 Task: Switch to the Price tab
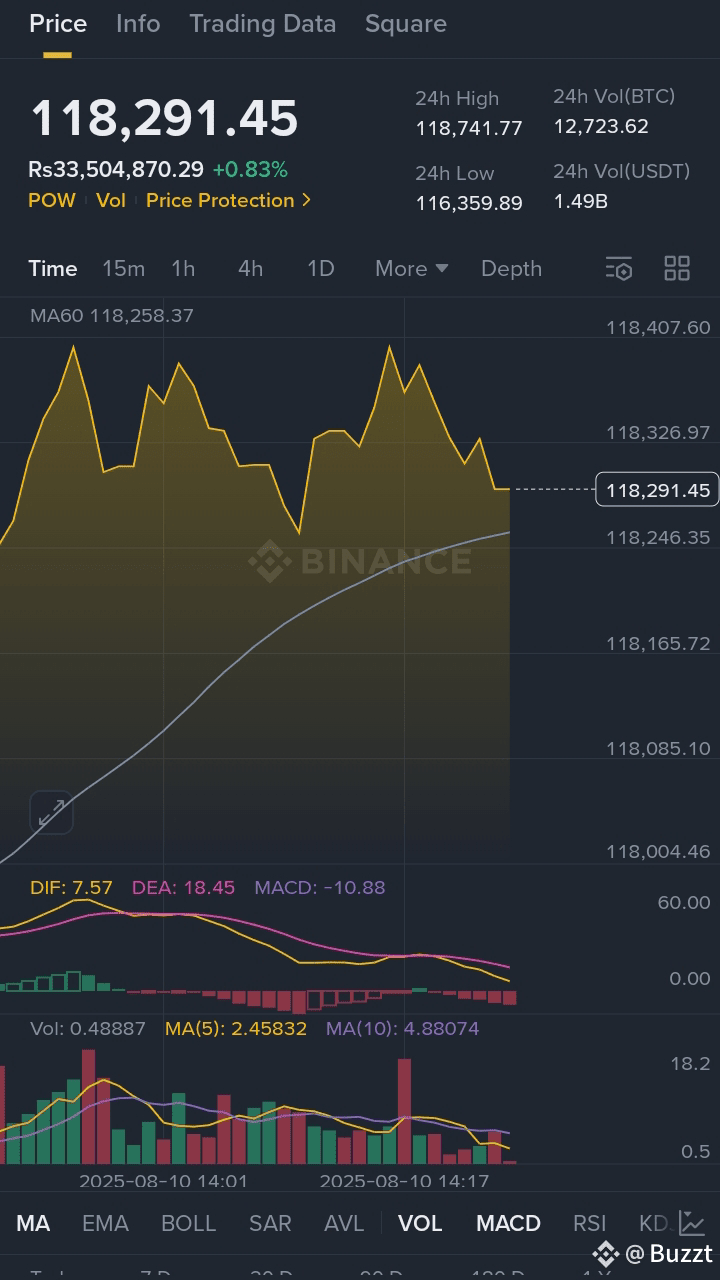[58, 24]
